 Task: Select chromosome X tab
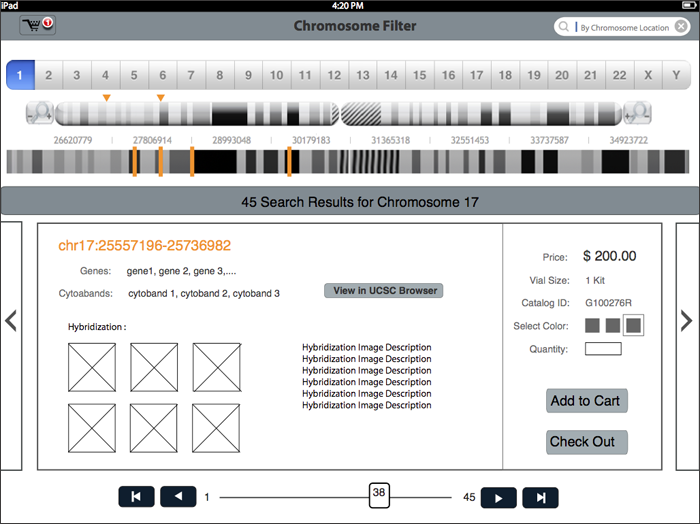point(648,75)
